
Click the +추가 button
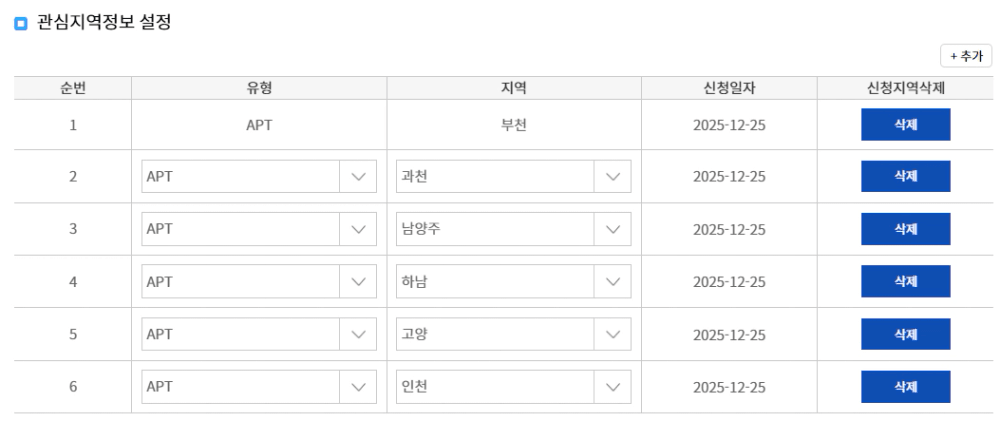[965, 56]
